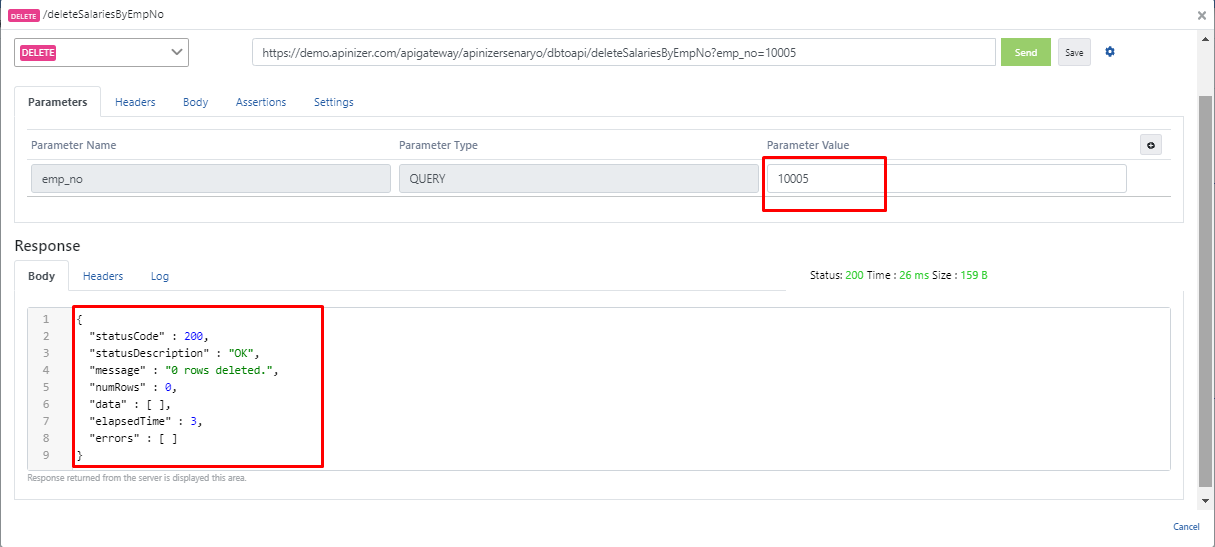Show the response Log tab

pyautogui.click(x=160, y=276)
